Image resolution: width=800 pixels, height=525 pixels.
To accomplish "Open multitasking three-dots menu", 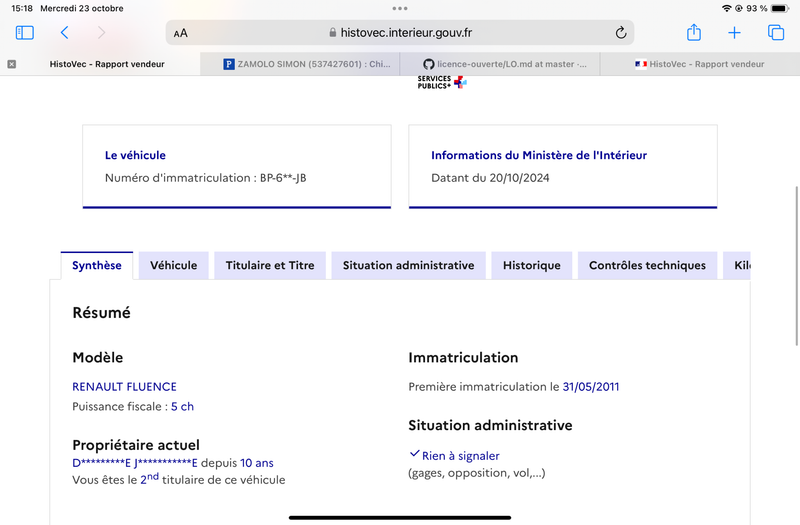I will [400, 8].
